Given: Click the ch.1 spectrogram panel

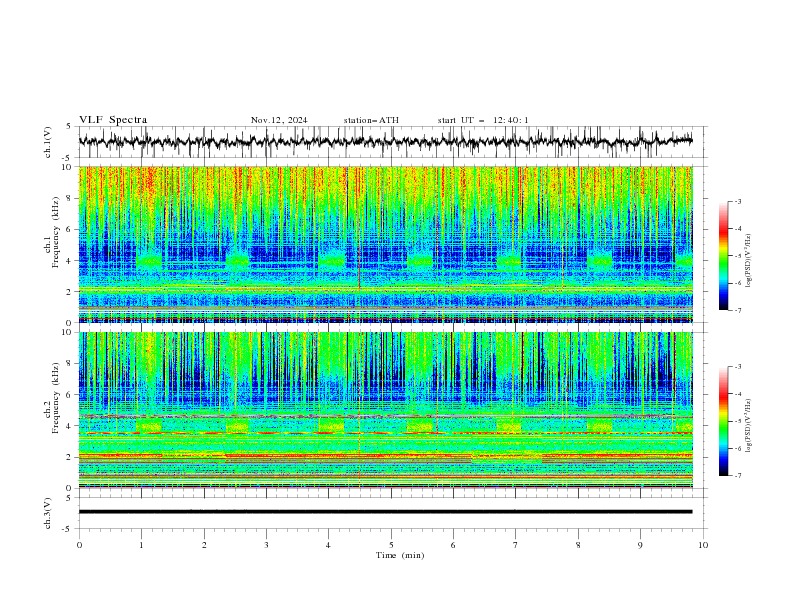Looking at the screenshot, I should point(385,244).
